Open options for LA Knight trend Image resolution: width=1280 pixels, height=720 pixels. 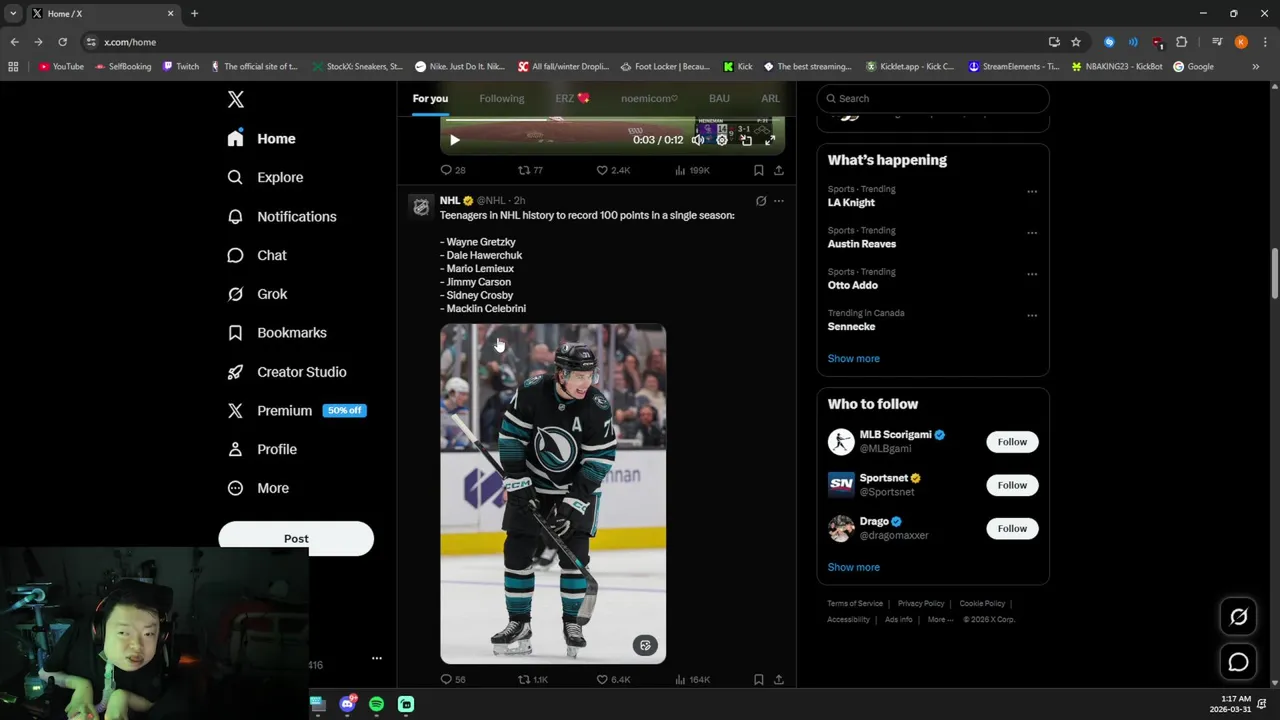(1032, 191)
